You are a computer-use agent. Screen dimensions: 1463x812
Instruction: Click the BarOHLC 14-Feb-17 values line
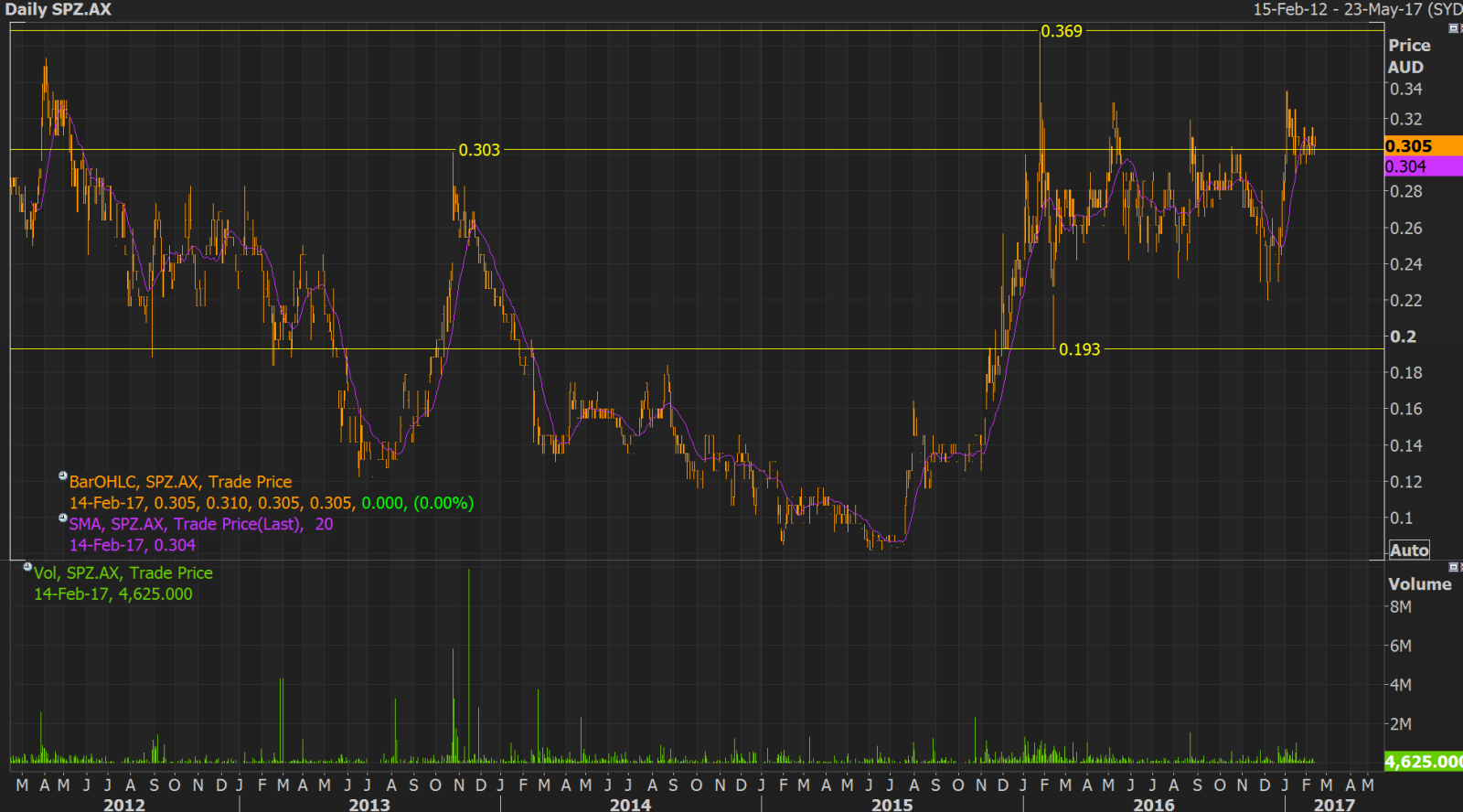point(272,503)
